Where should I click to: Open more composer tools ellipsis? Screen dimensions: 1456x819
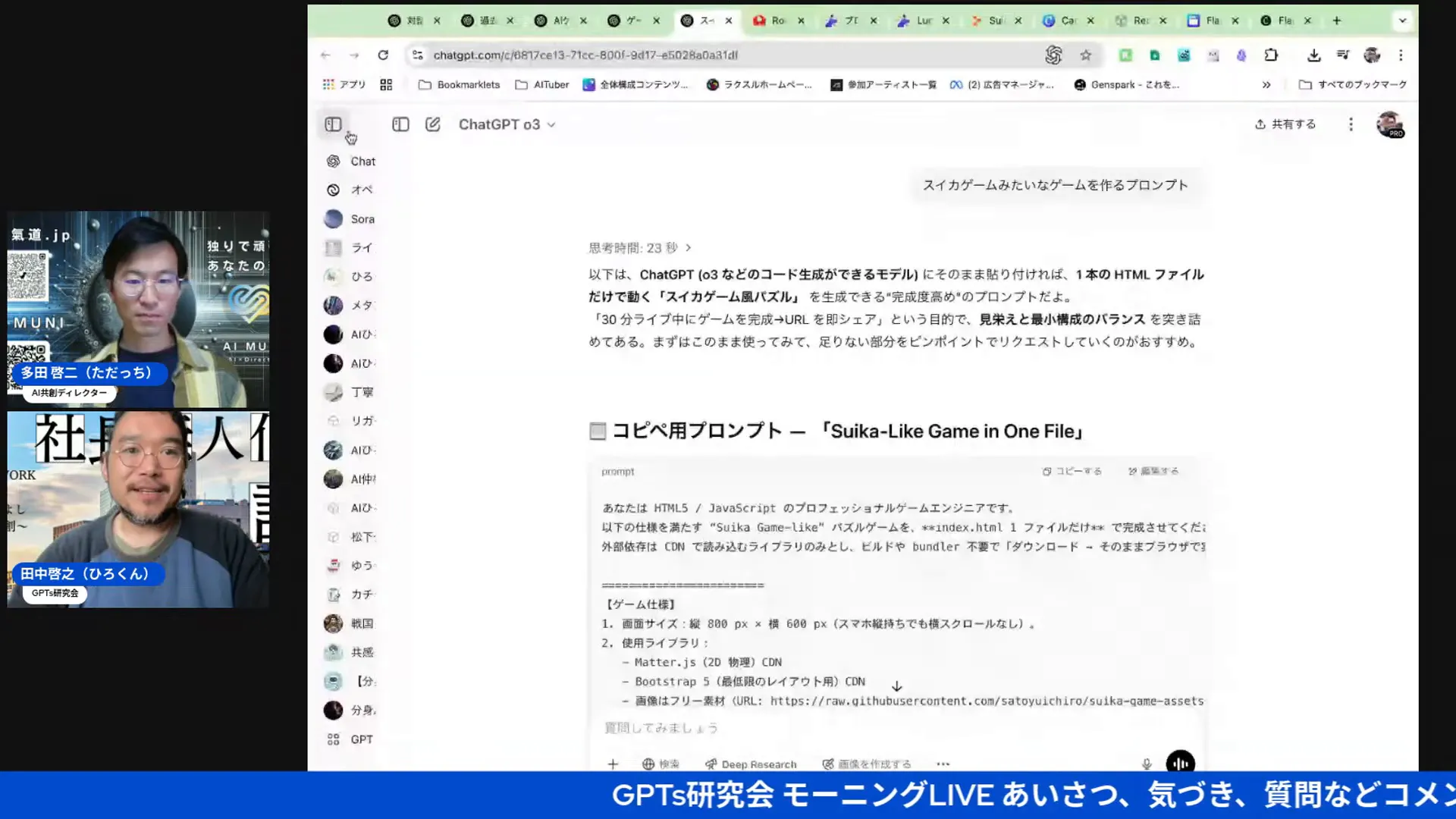pos(943,764)
